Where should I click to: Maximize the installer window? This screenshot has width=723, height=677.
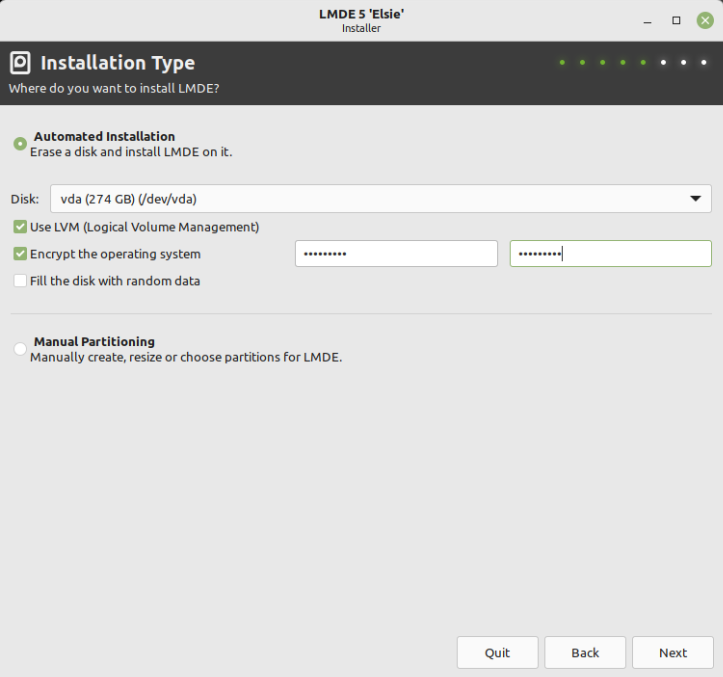(x=676, y=20)
